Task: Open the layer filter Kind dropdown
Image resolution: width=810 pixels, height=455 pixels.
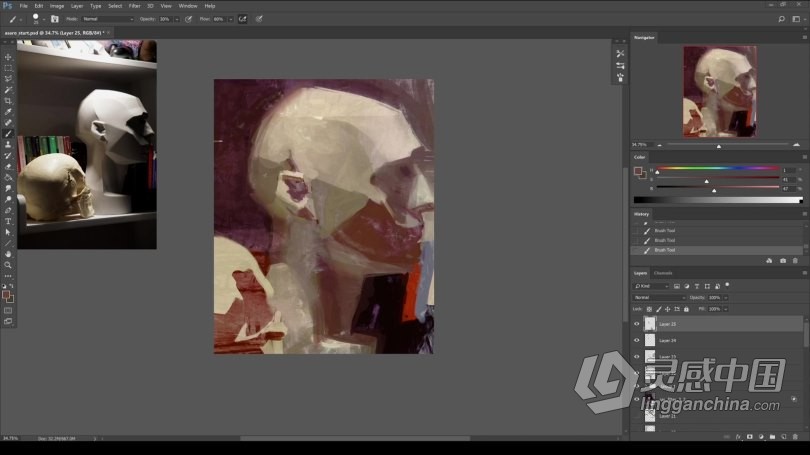Action: point(651,286)
